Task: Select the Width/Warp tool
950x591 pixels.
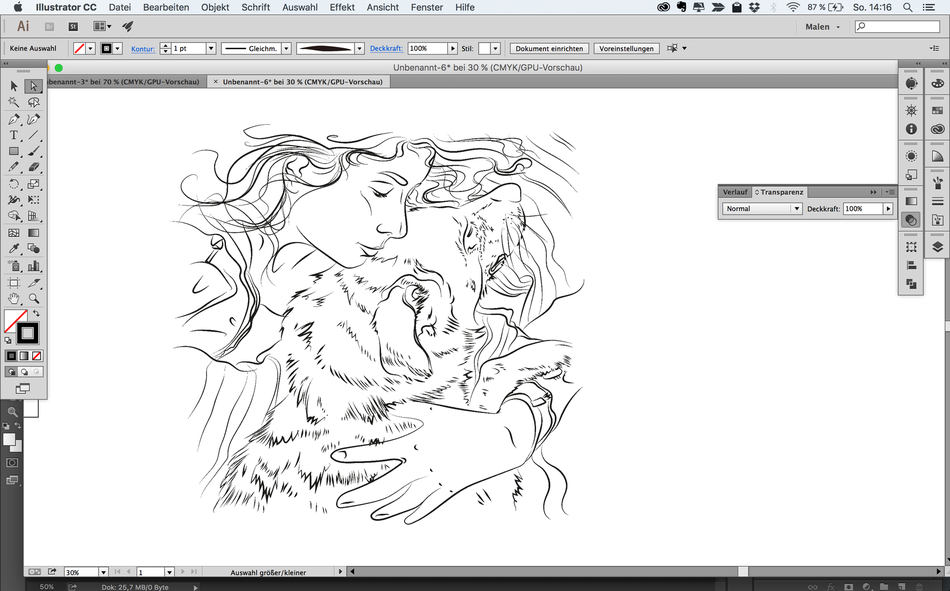Action: pyautogui.click(x=14, y=199)
